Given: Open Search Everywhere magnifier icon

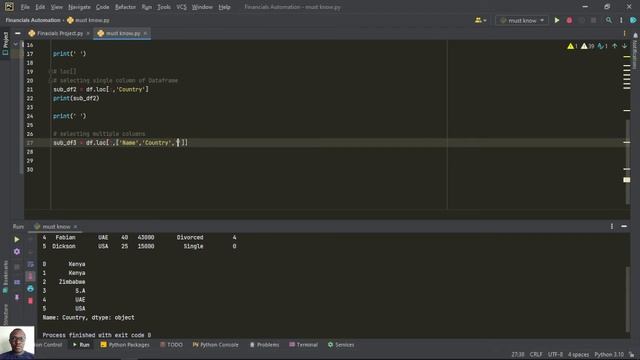Looking at the screenshot, I should point(609,20).
